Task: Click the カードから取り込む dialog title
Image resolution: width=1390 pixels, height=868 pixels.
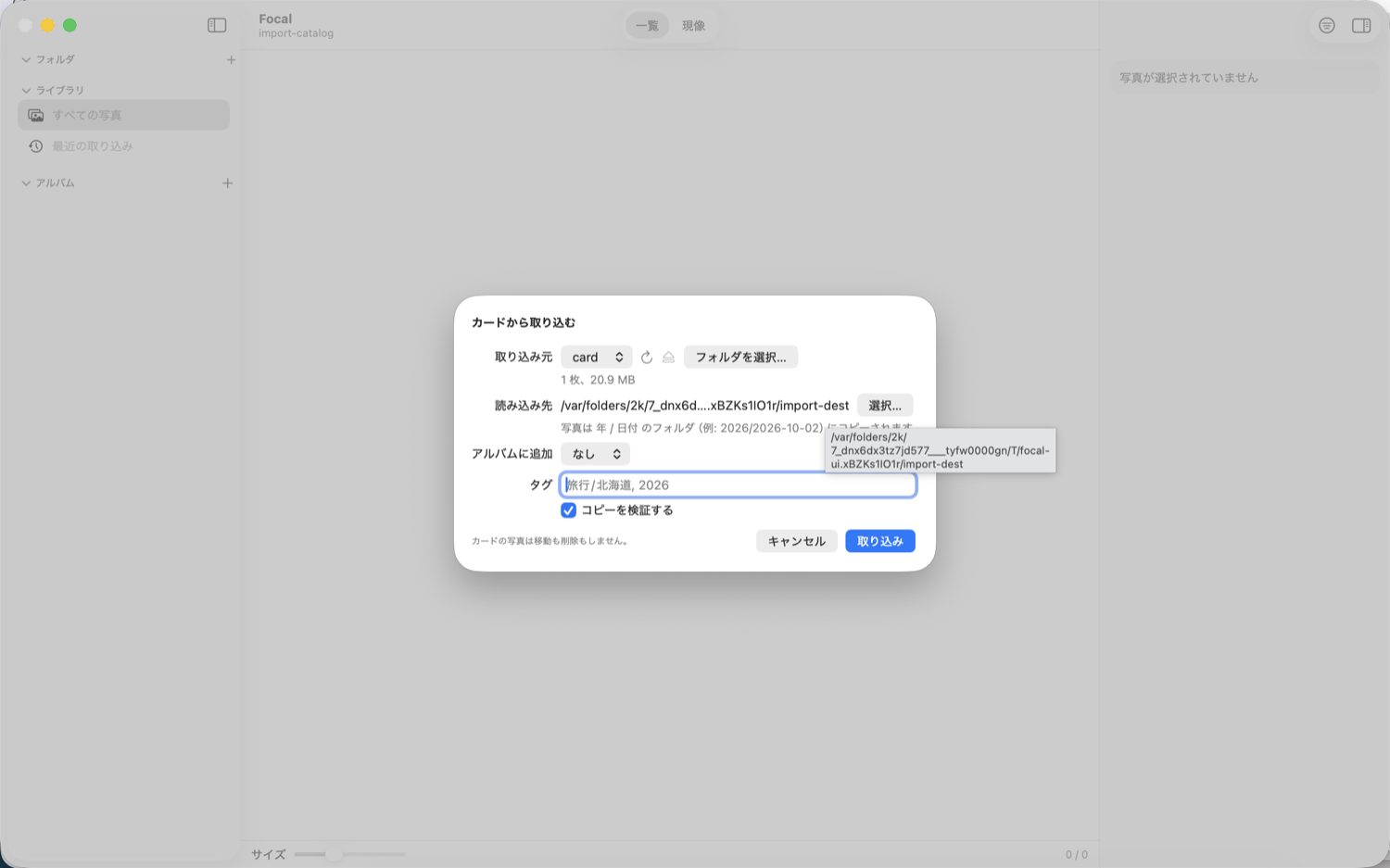Action: click(524, 322)
